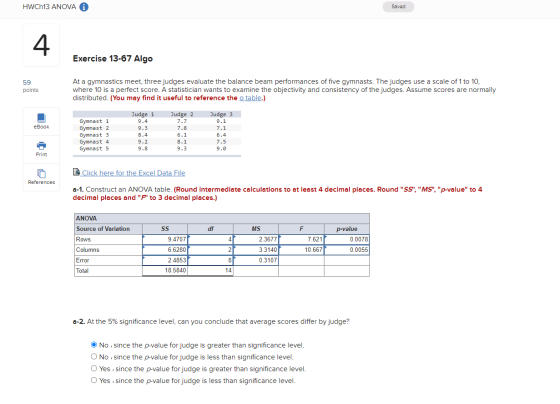Viewport: 560px width, 404px height.
Task: Click the Print icon in sidebar
Action: point(41,145)
